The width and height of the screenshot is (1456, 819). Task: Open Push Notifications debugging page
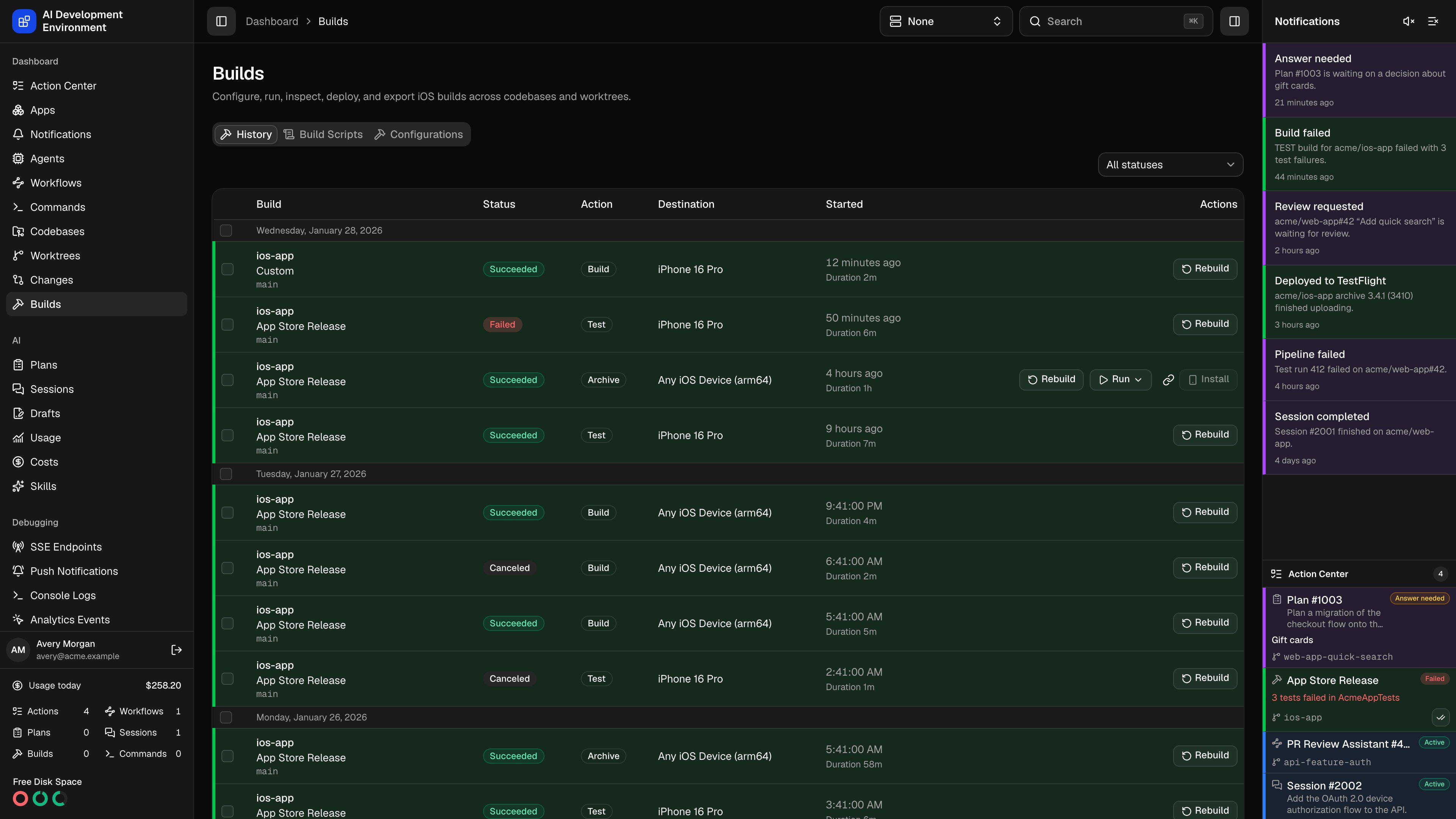click(97, 571)
